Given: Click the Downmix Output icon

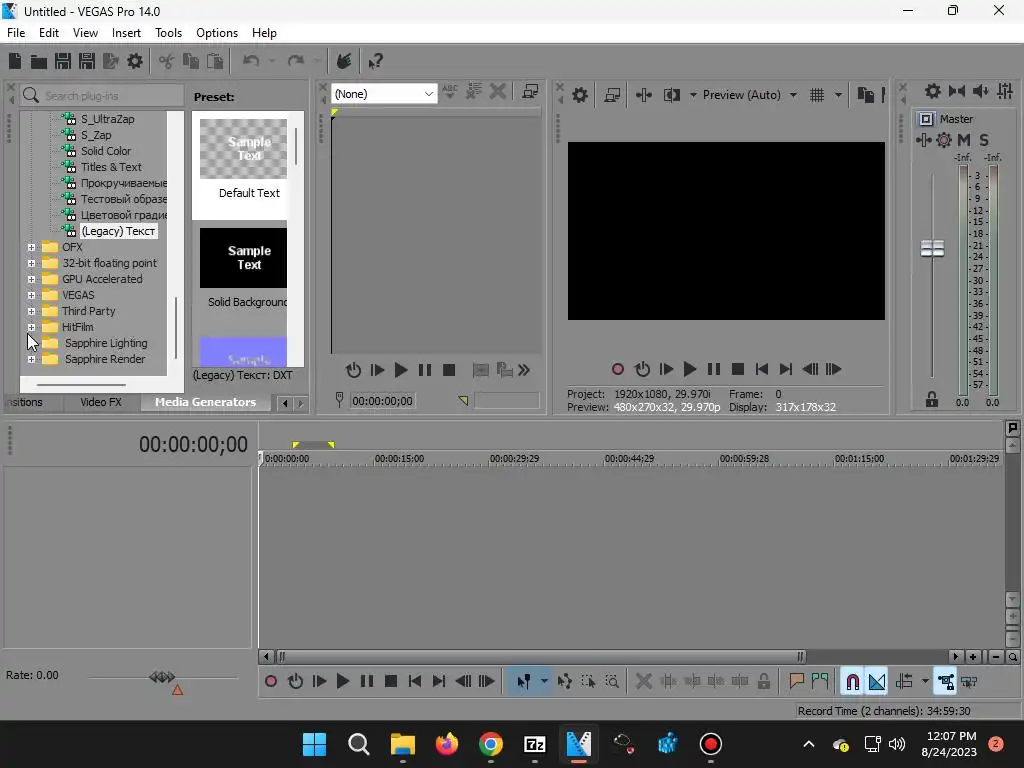Looking at the screenshot, I should [x=957, y=91].
